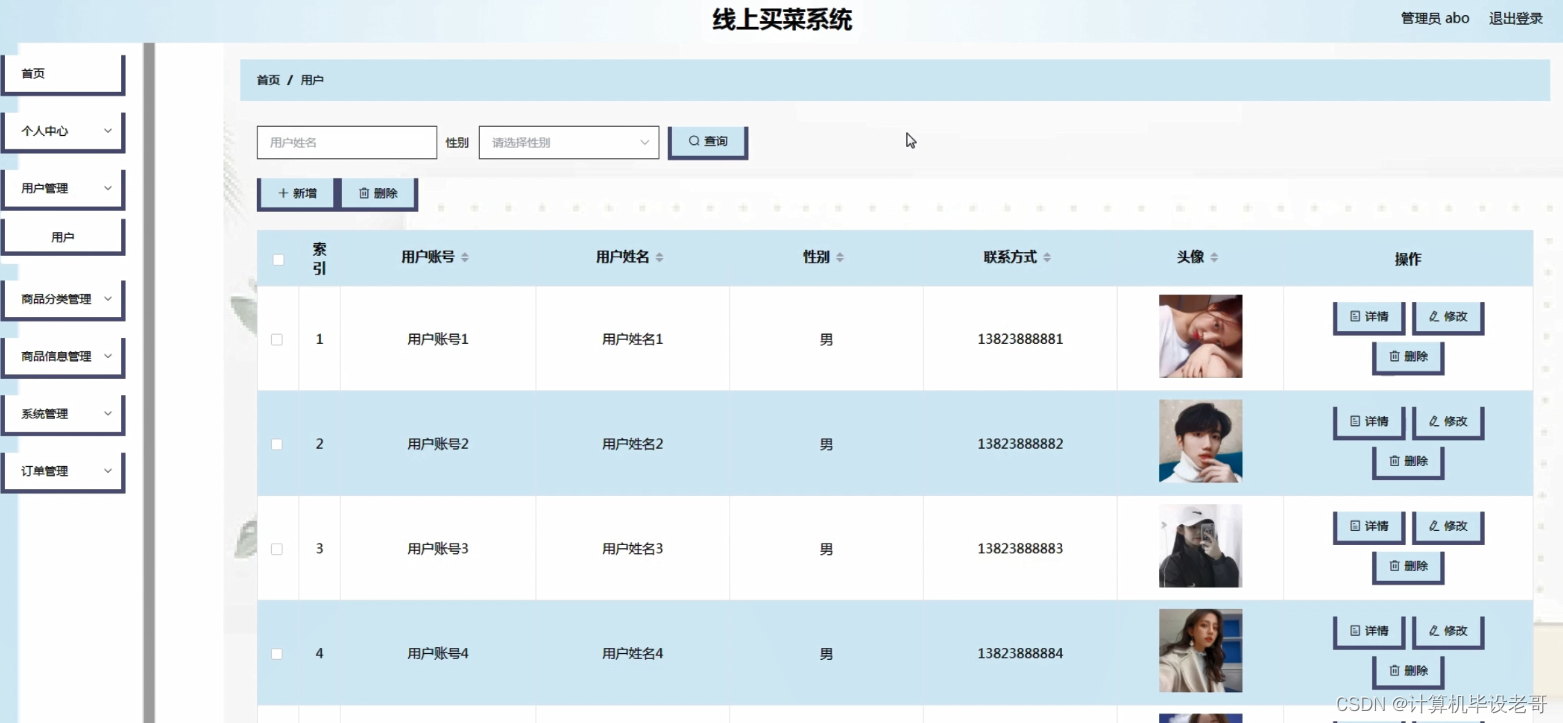The height and width of the screenshot is (723, 1563).
Task: Click 修改 for 用户账号4
Action: pos(1448,632)
